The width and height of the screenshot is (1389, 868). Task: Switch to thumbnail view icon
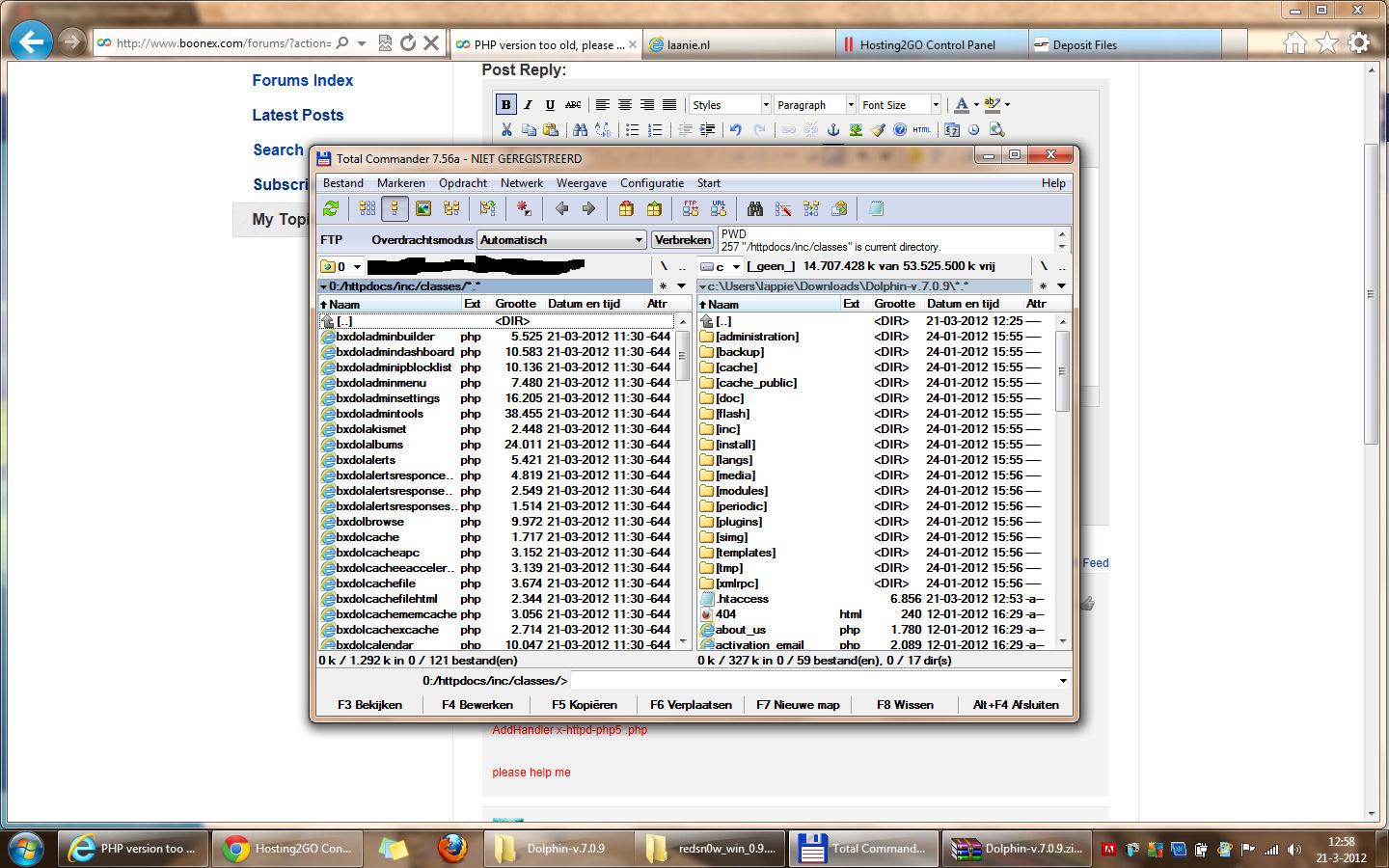coord(422,208)
